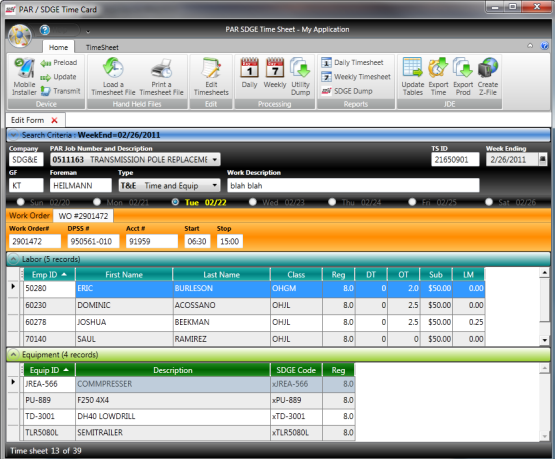Select the Sun 02/20 radio button

[21, 202]
